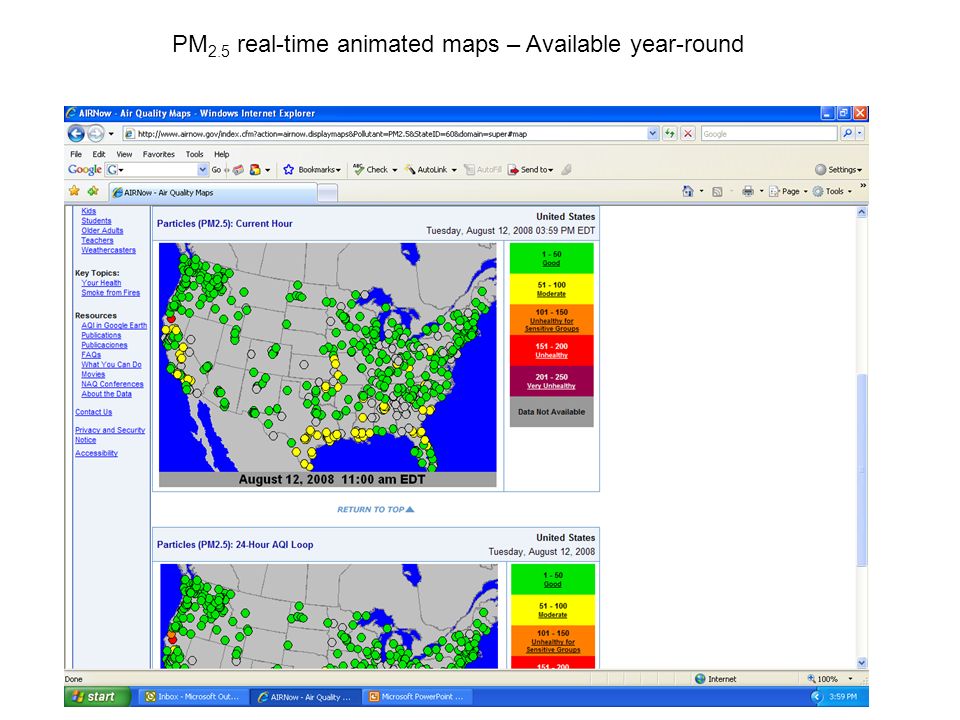
Task: Select the AIRNow - Air Quality Maps tab
Action: pos(213,192)
